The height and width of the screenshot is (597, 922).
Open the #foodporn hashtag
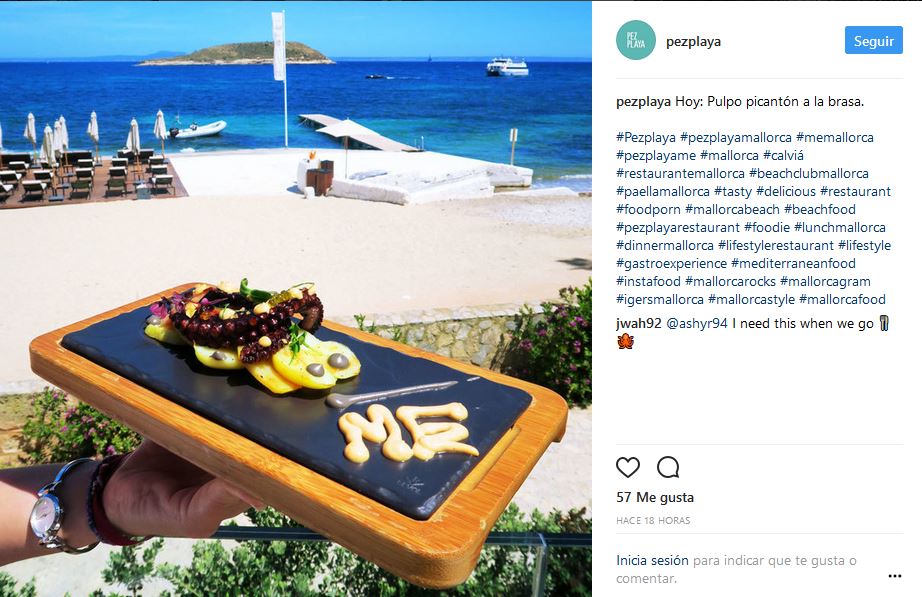tap(648, 209)
